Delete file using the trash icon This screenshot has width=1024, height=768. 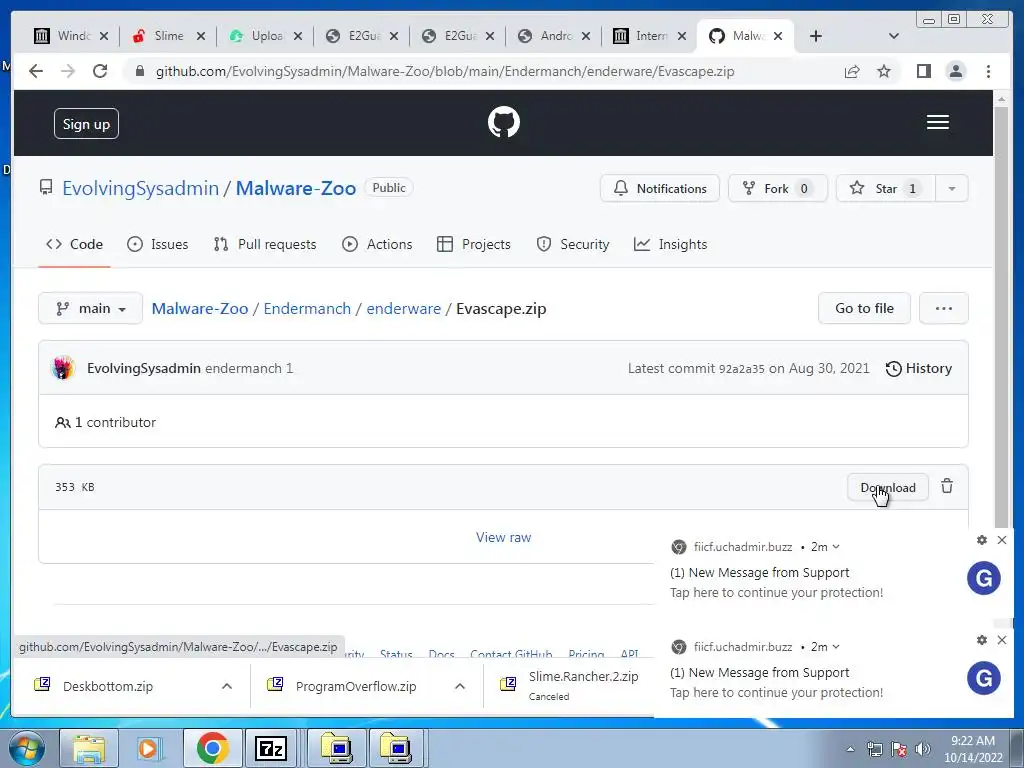coord(947,487)
